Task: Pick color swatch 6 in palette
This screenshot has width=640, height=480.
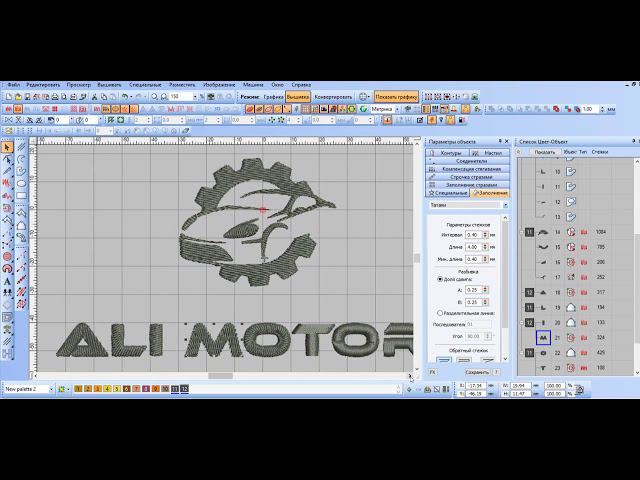Action: point(127,389)
